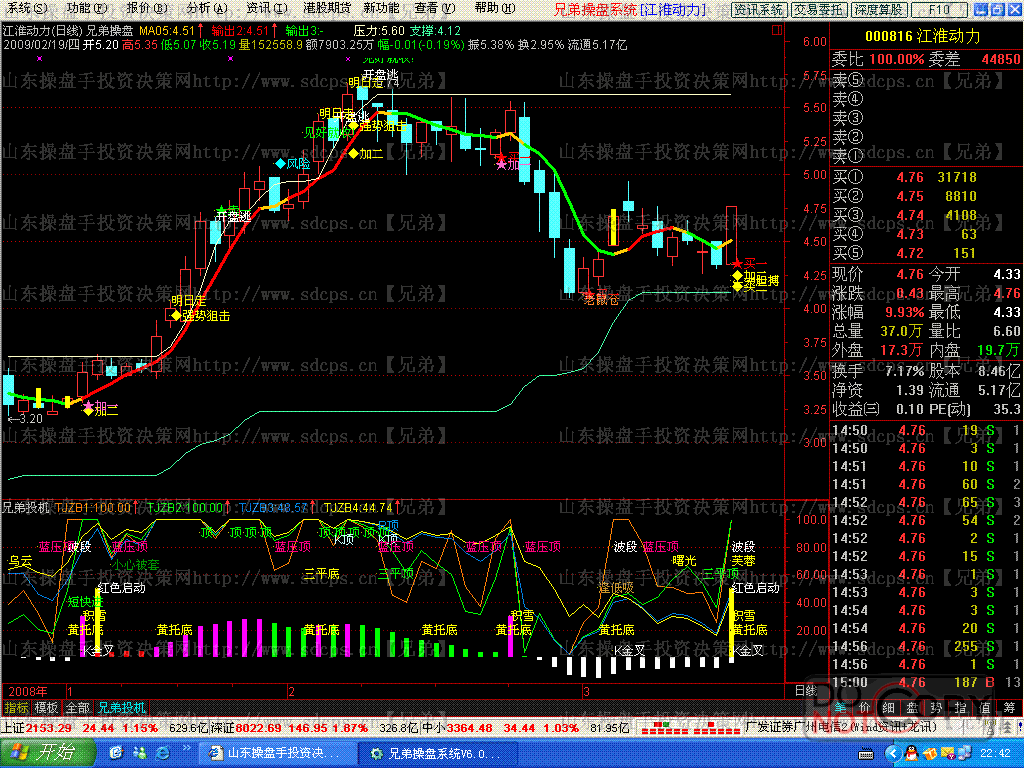Screen dimensions: 1024x768
Task: Expand hidden system tray icons arrow
Action: pyautogui.click(x=893, y=754)
